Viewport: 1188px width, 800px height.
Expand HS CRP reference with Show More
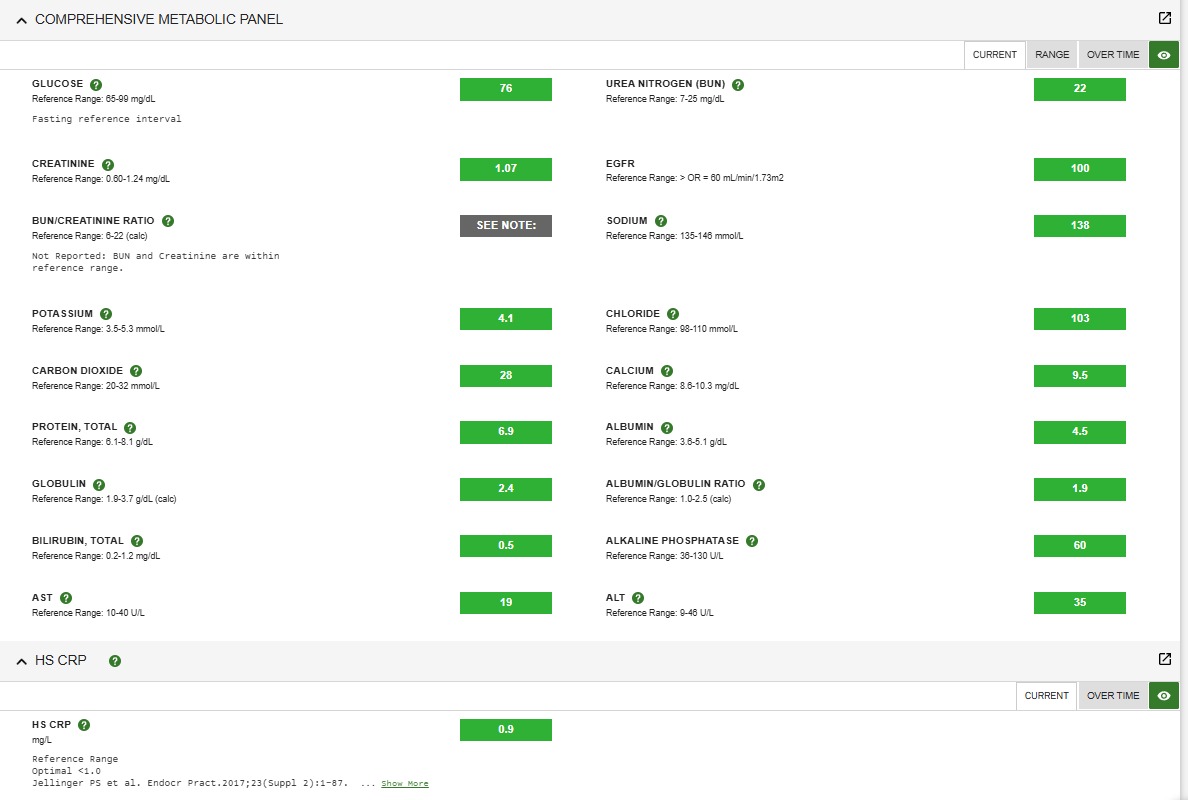[x=405, y=783]
